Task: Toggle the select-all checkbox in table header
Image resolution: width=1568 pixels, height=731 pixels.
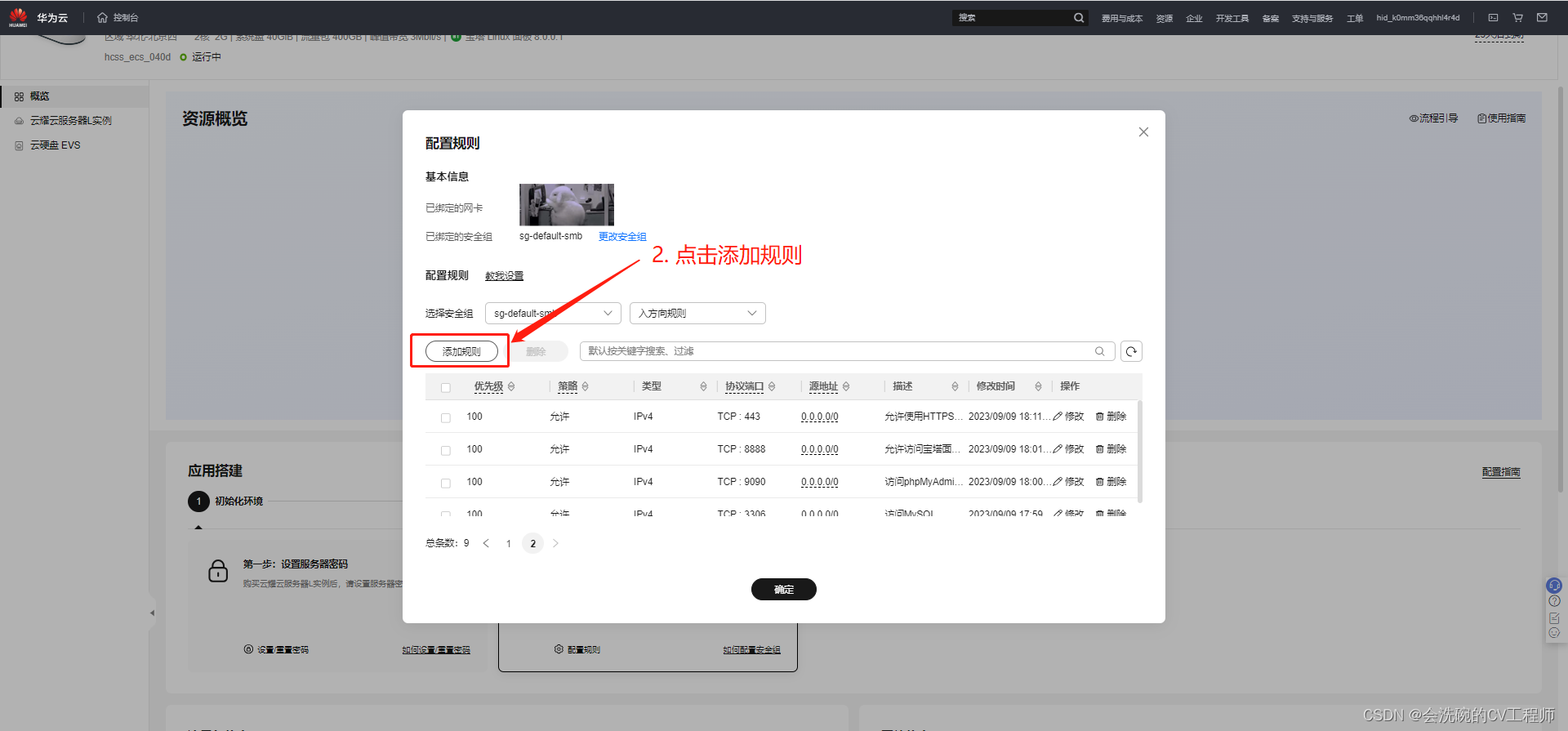Action: coord(446,387)
